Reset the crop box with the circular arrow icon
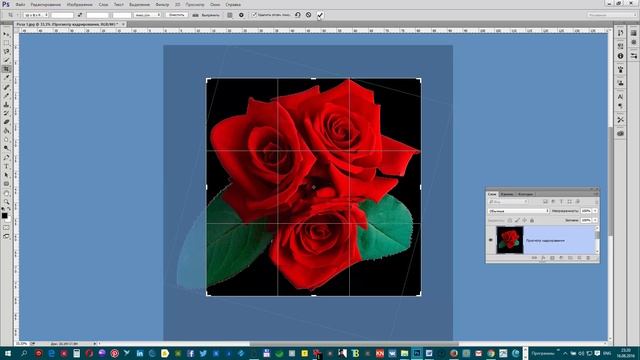 [298, 15]
